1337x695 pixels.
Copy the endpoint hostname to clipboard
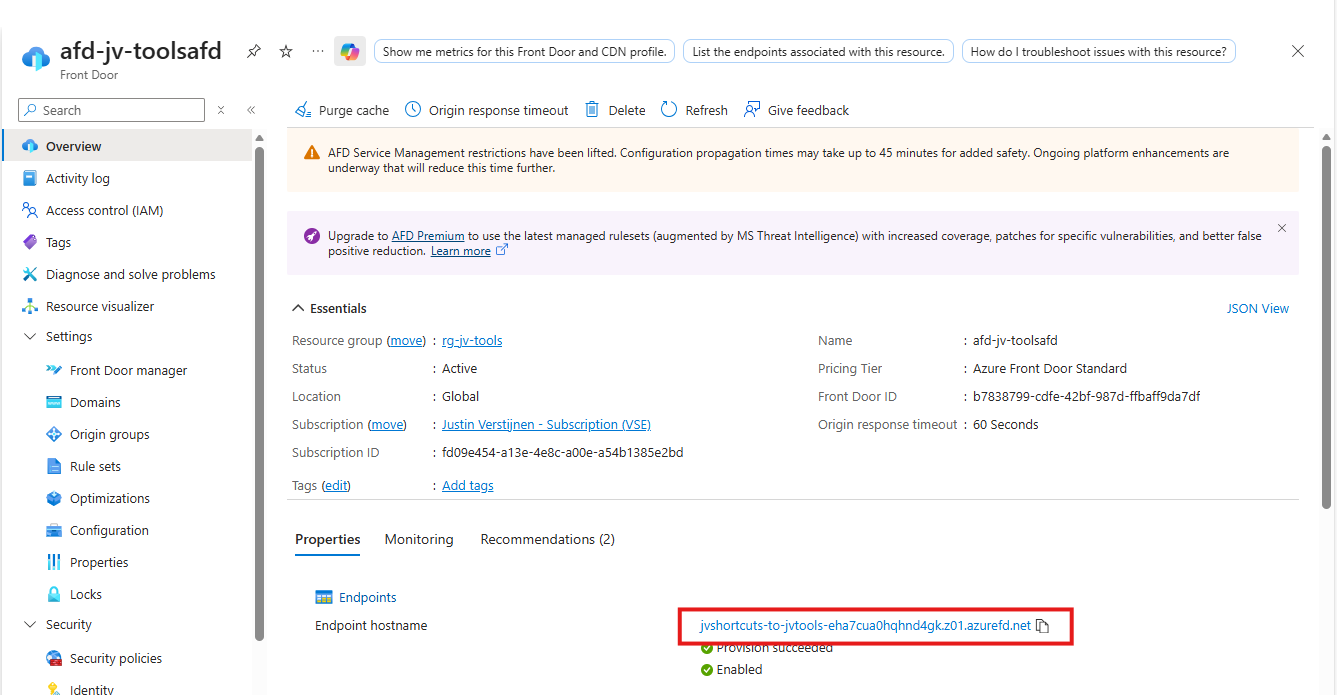click(1042, 626)
